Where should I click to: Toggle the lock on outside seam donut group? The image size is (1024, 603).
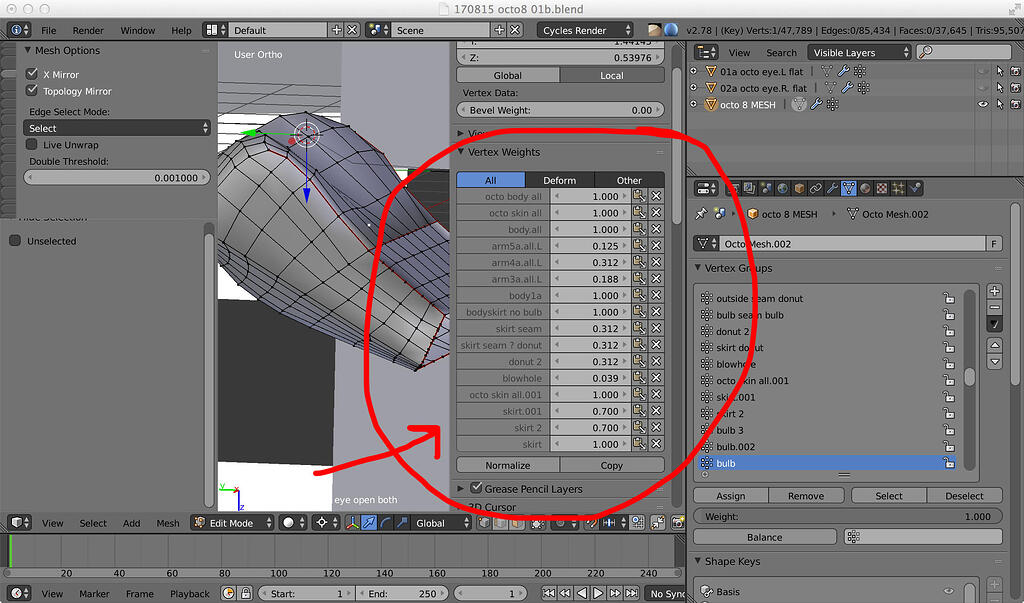point(949,298)
